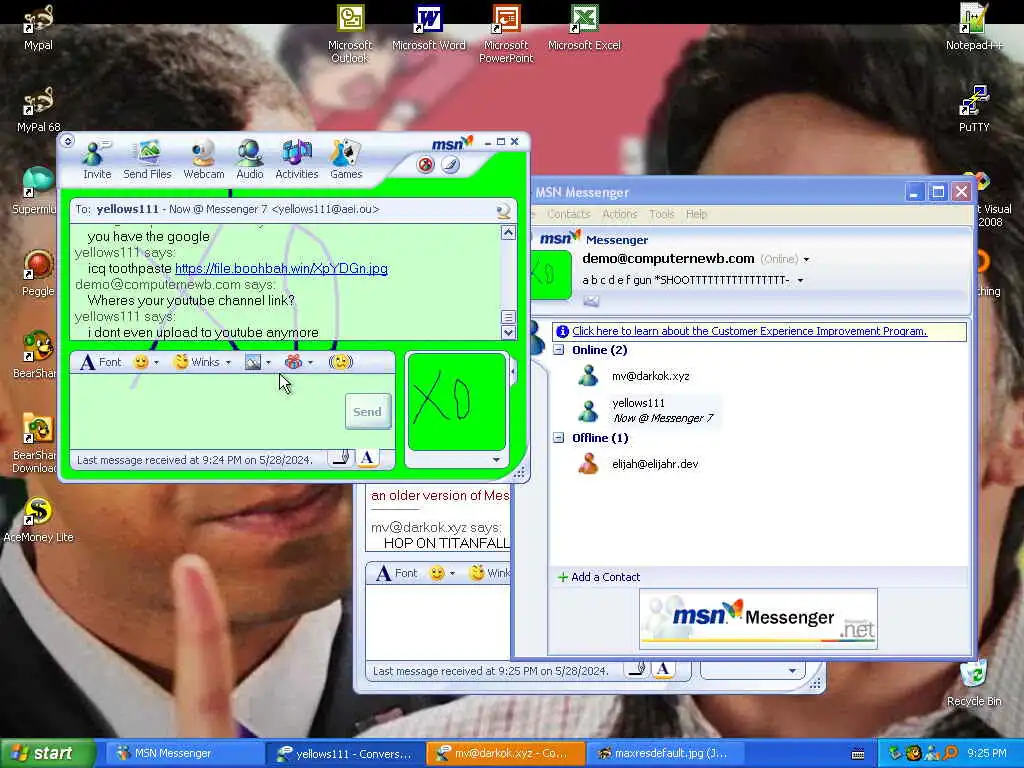The image size is (1024, 768).
Task: Open the Customer Experience Improvement Program link
Action: (750, 331)
